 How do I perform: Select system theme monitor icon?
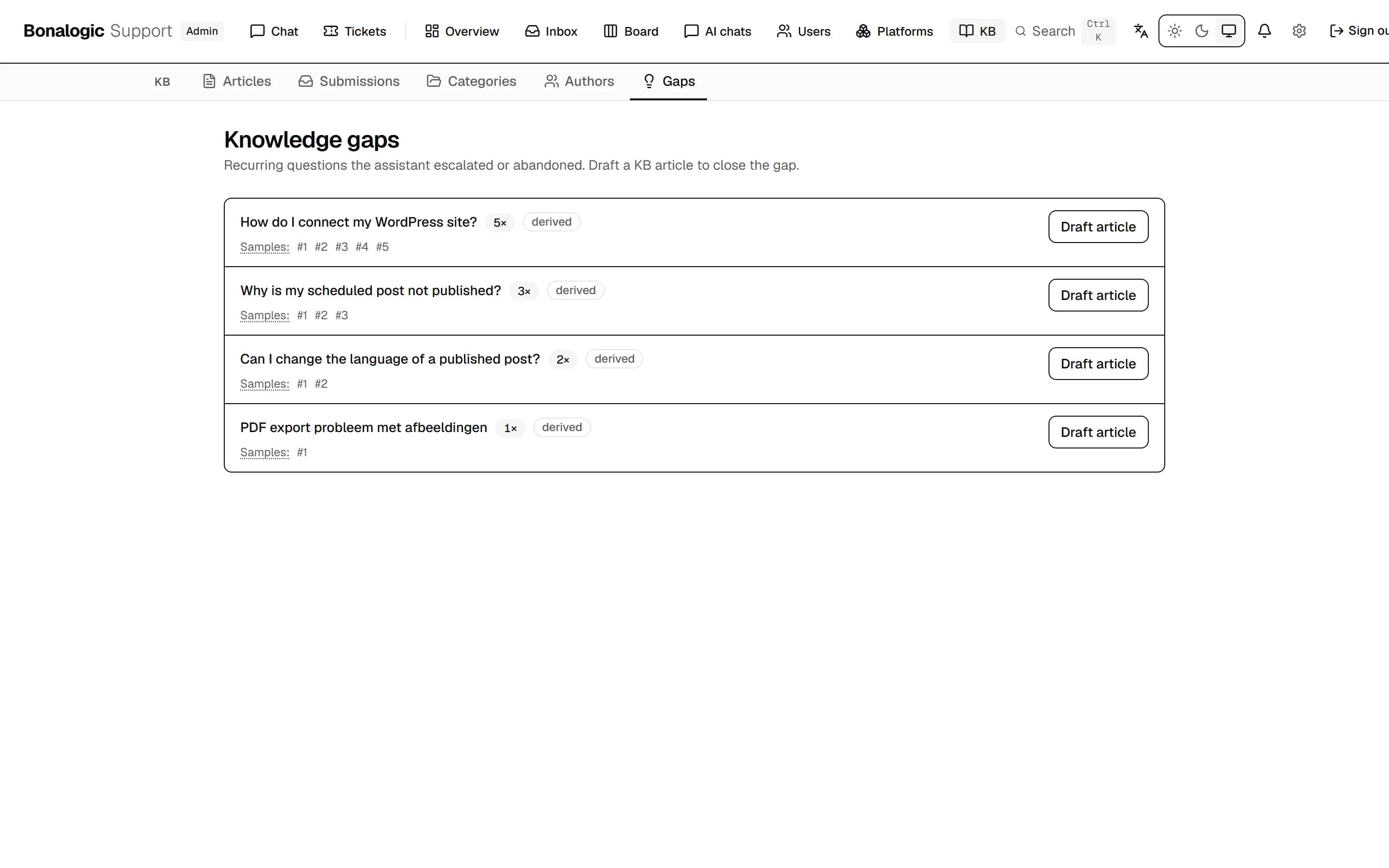[x=1228, y=31]
